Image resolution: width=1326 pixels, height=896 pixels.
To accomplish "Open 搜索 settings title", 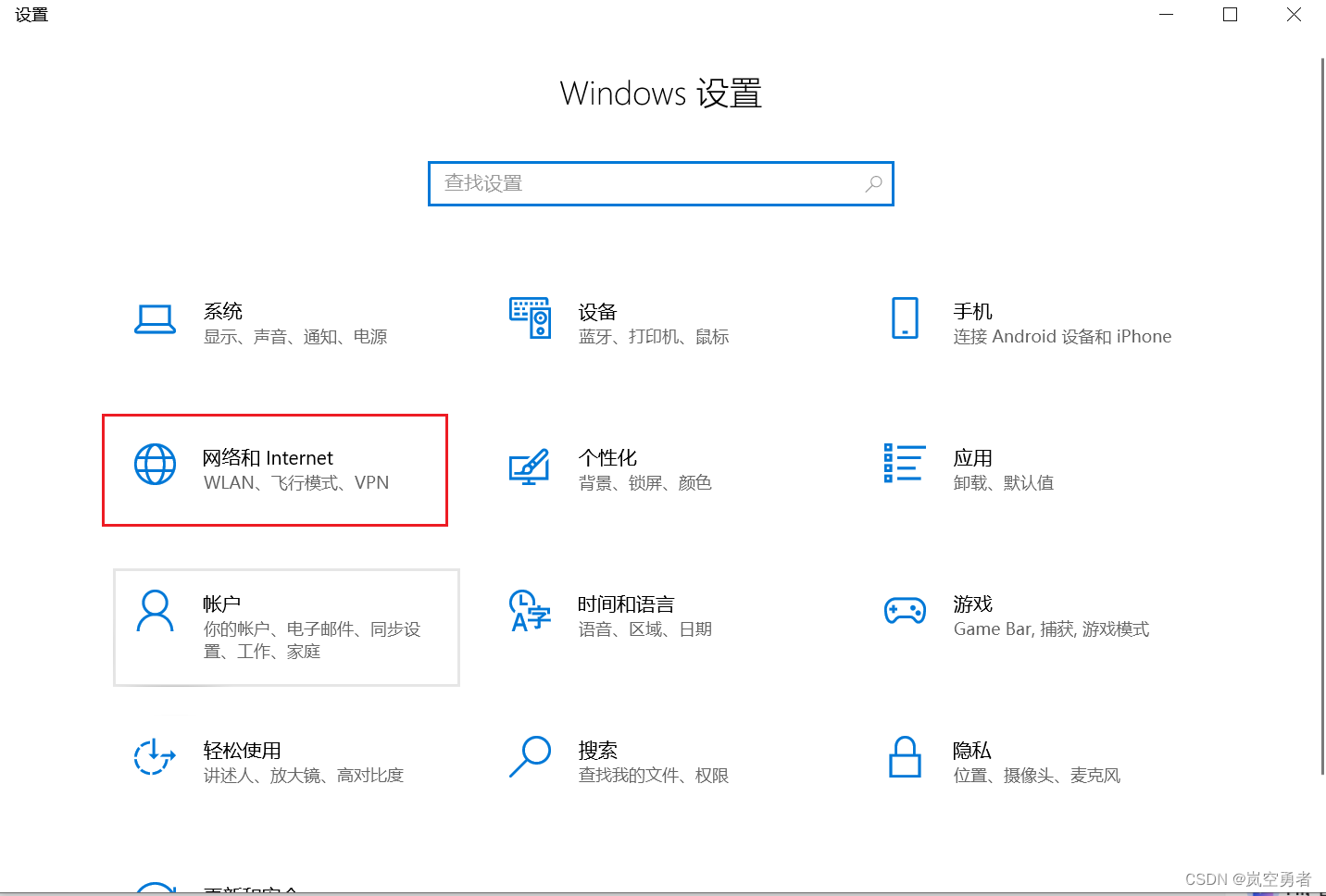I will [598, 750].
